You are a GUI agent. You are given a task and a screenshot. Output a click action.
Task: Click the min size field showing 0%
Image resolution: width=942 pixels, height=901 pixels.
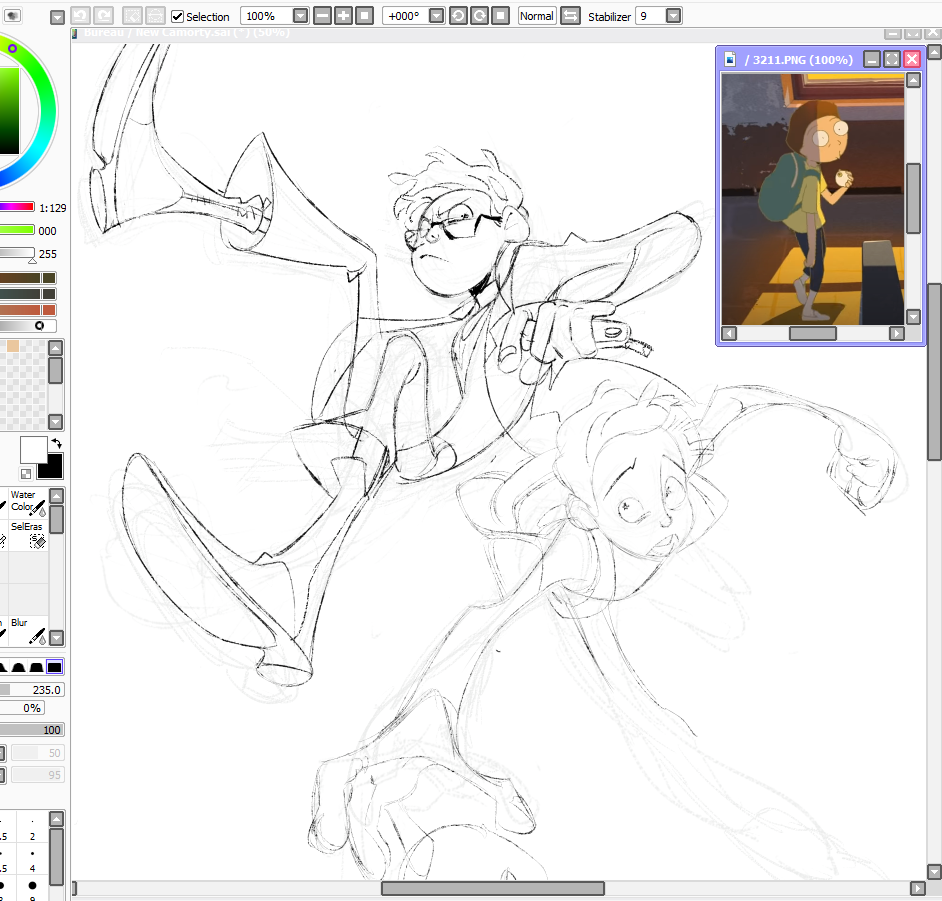pyautogui.click(x=22, y=708)
